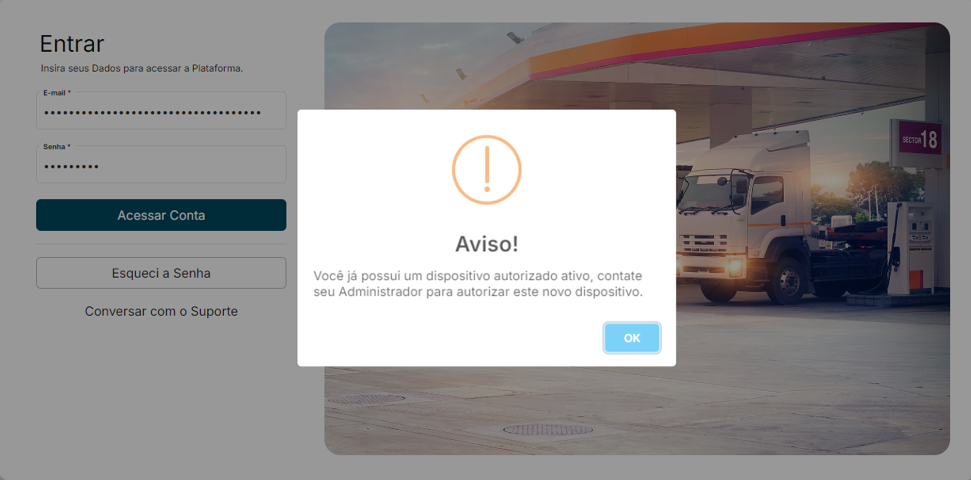Click the large manhole cover on the pavement
The height and width of the screenshot is (480, 971).
(x=547, y=429)
